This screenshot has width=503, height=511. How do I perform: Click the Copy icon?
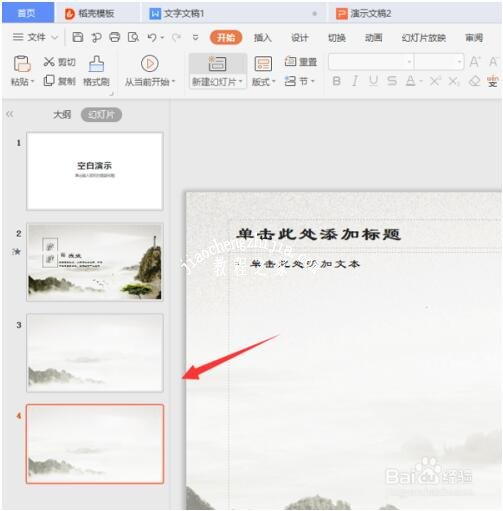[x=49, y=81]
